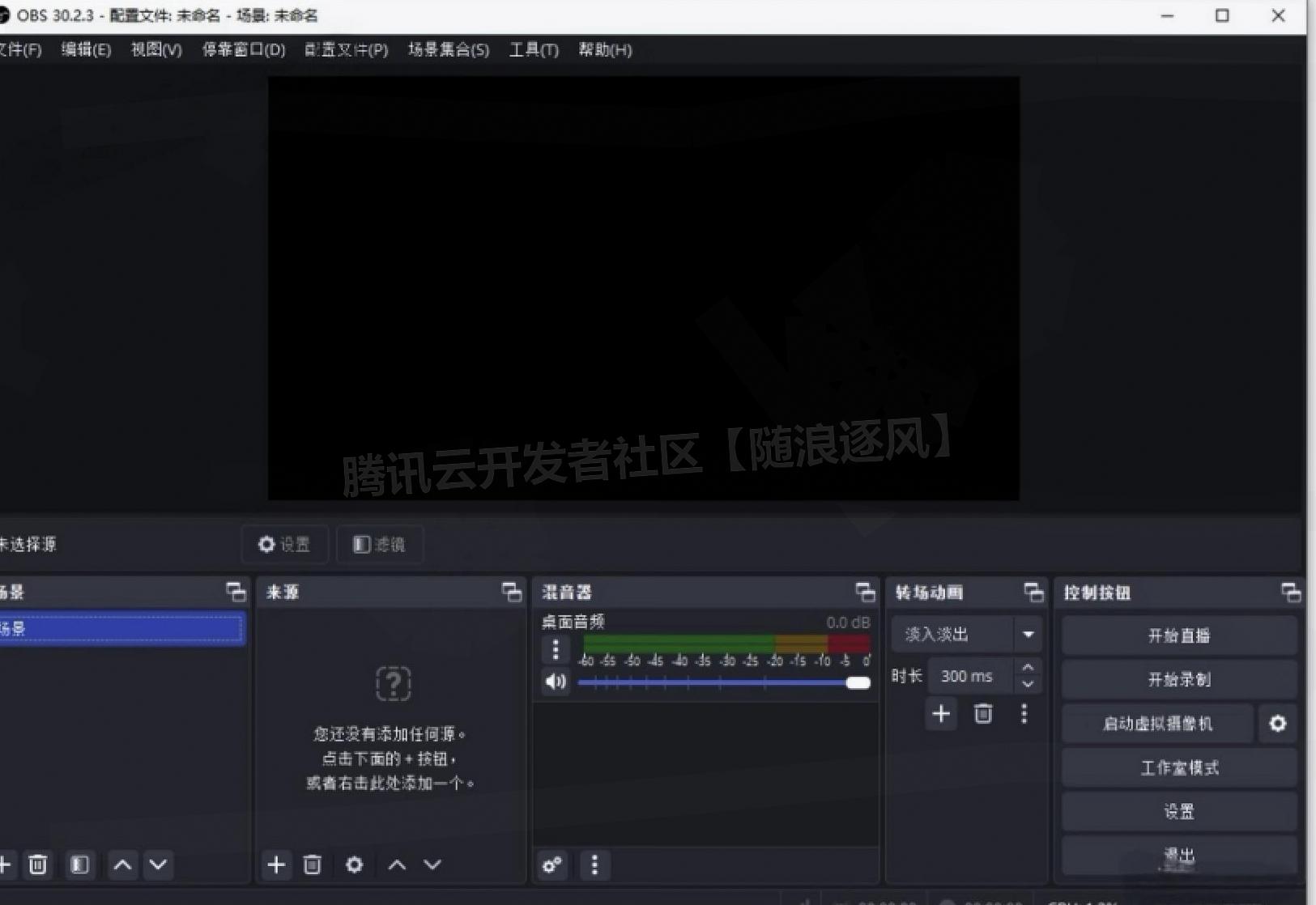Open virtual camera settings gear
This screenshot has width=1316, height=905.
pos(1278,724)
